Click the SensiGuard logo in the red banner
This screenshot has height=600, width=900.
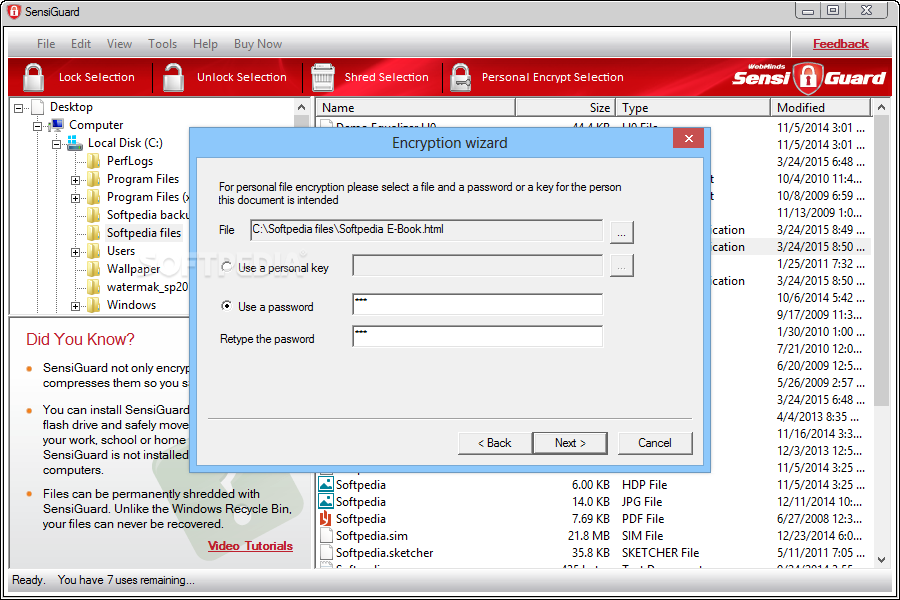808,77
